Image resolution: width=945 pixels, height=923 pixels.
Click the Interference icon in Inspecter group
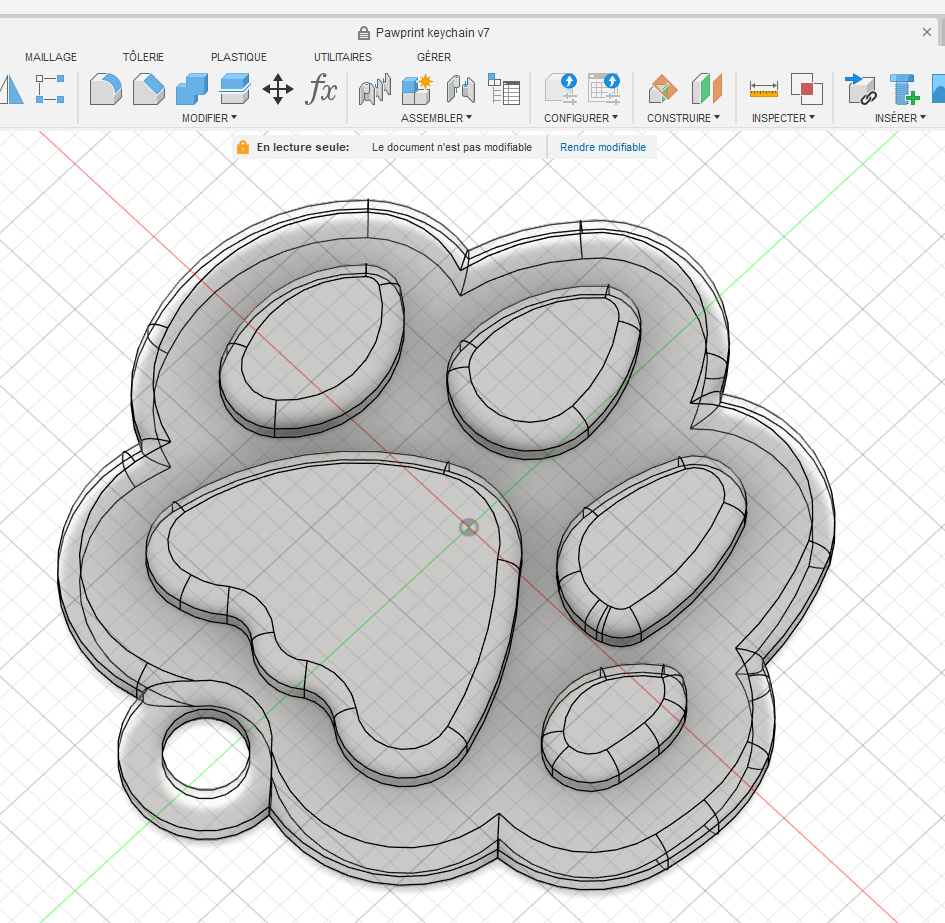(x=806, y=89)
